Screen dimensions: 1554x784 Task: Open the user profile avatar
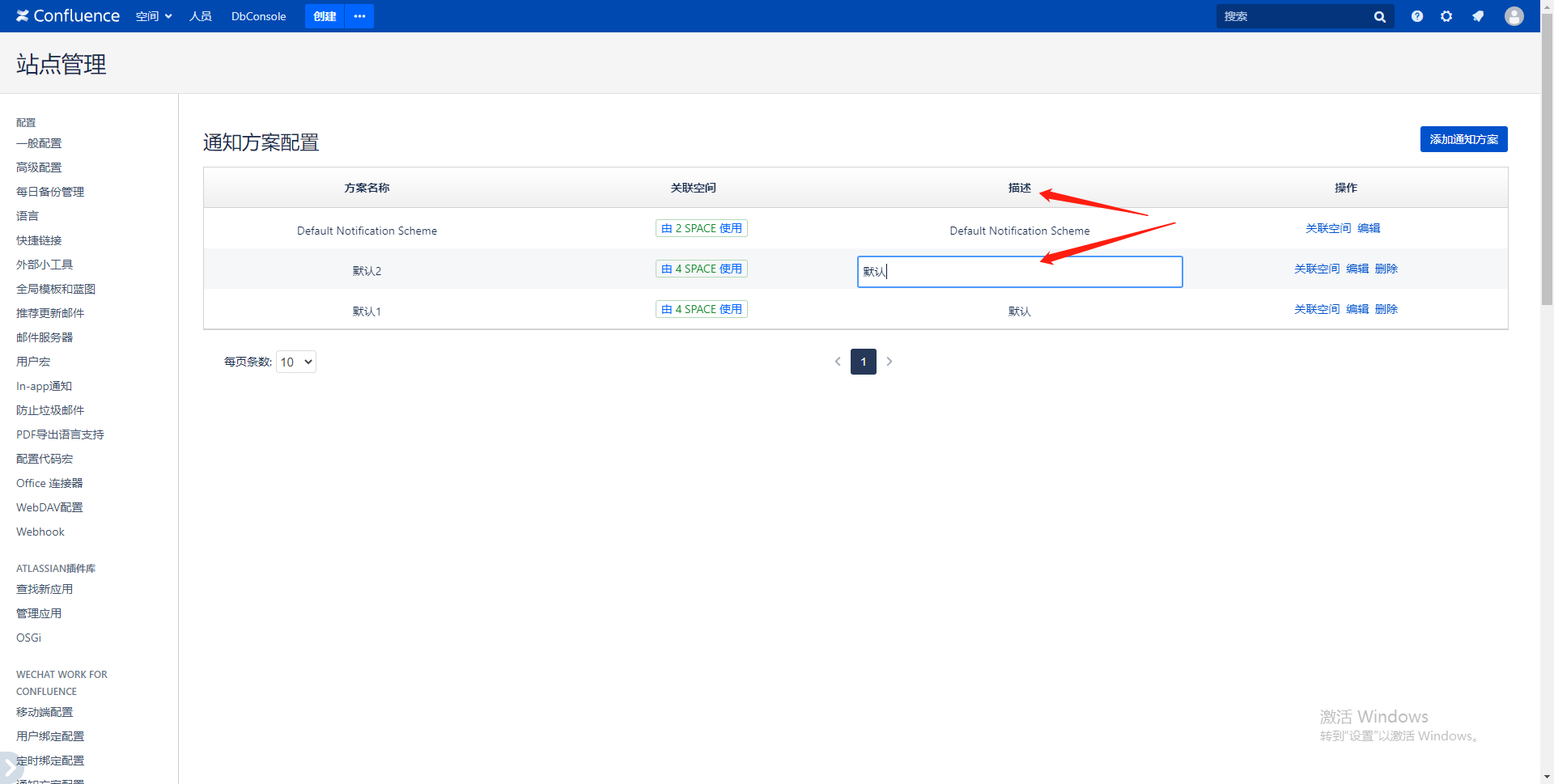1514,16
